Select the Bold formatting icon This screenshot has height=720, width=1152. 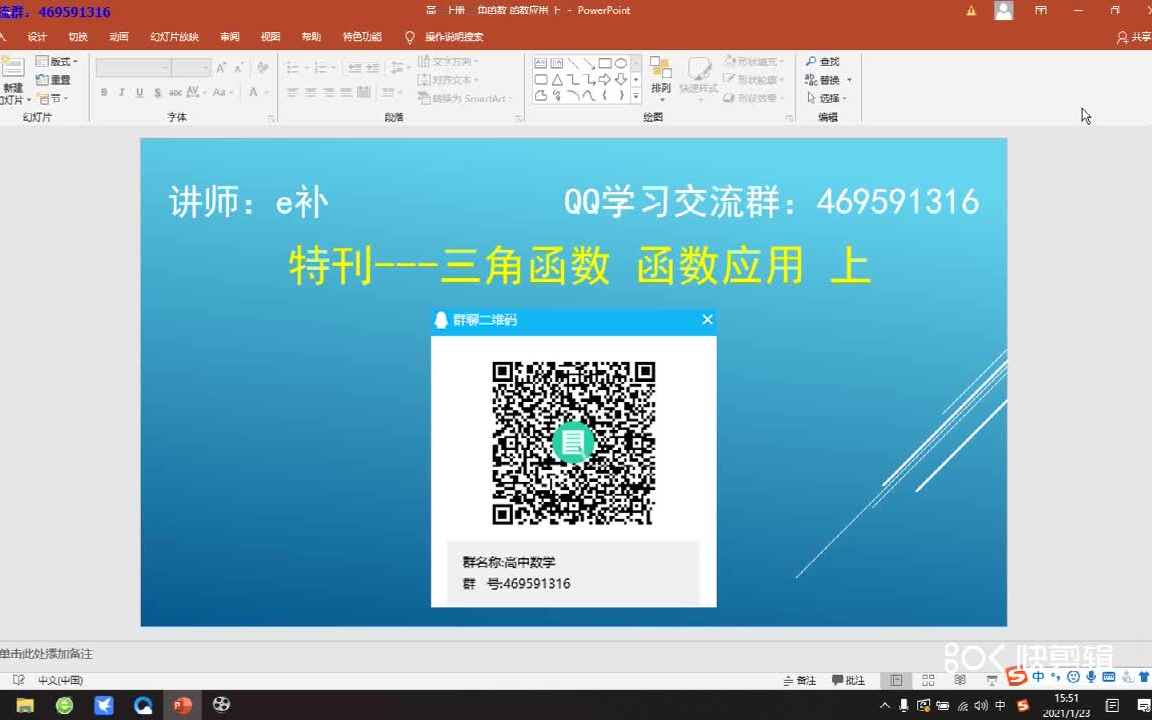point(104,92)
